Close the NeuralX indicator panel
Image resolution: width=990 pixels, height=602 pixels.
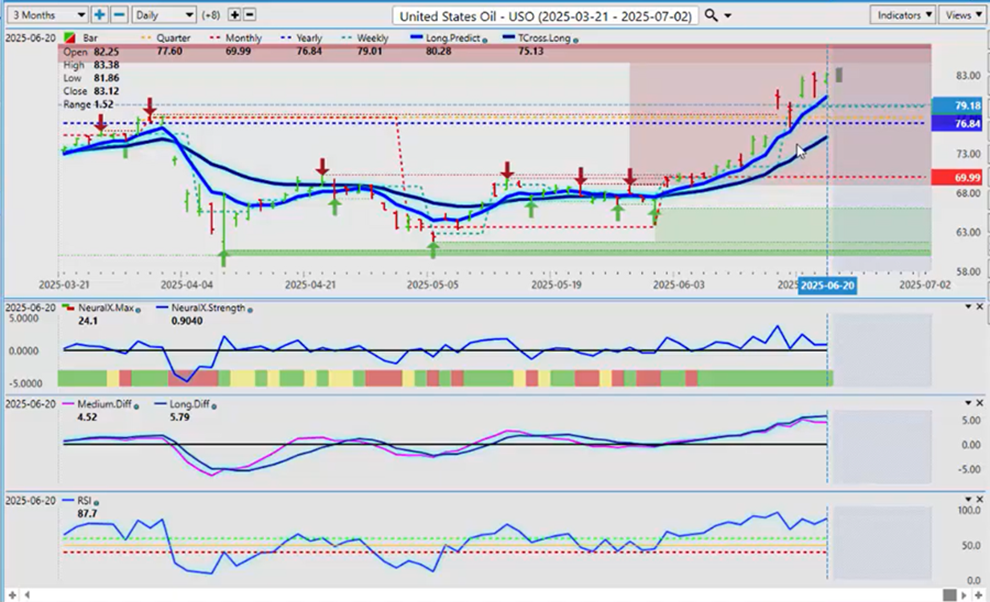(x=980, y=306)
